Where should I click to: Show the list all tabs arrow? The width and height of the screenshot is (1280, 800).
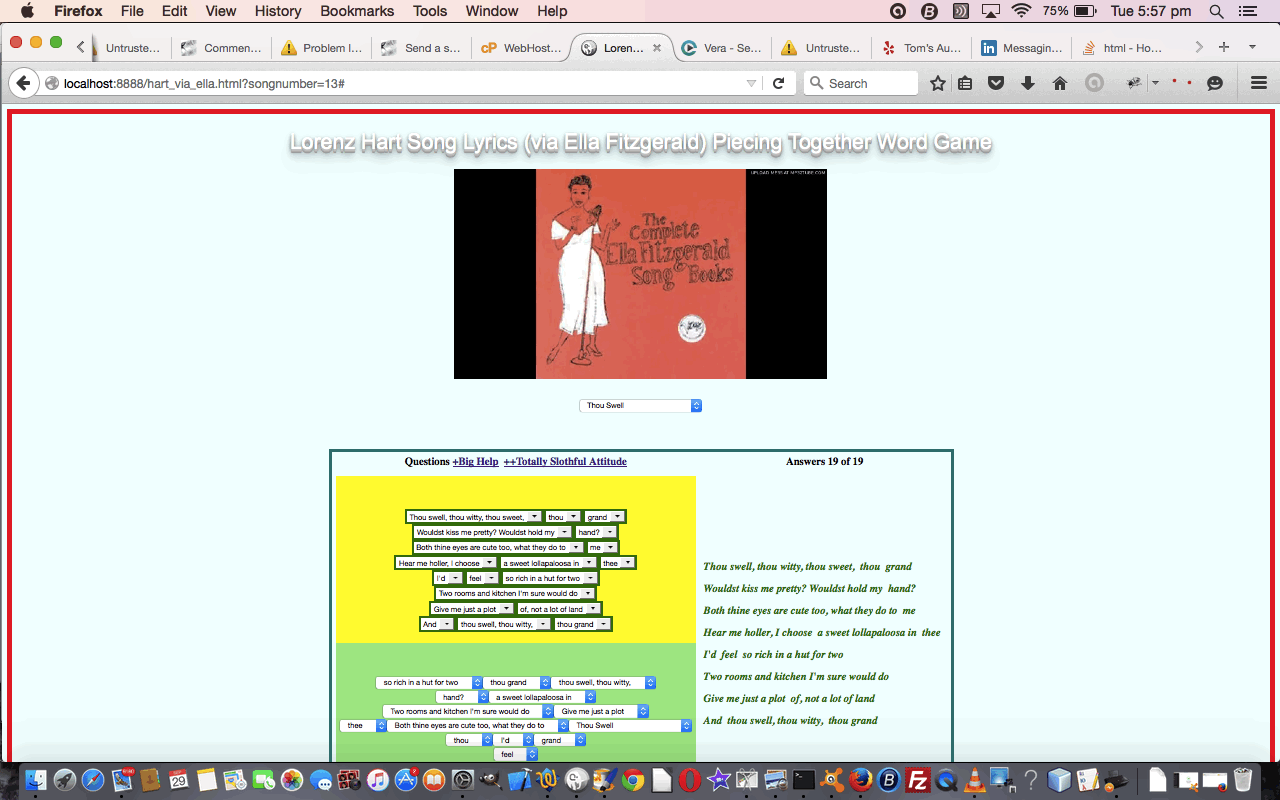[x=1252, y=47]
